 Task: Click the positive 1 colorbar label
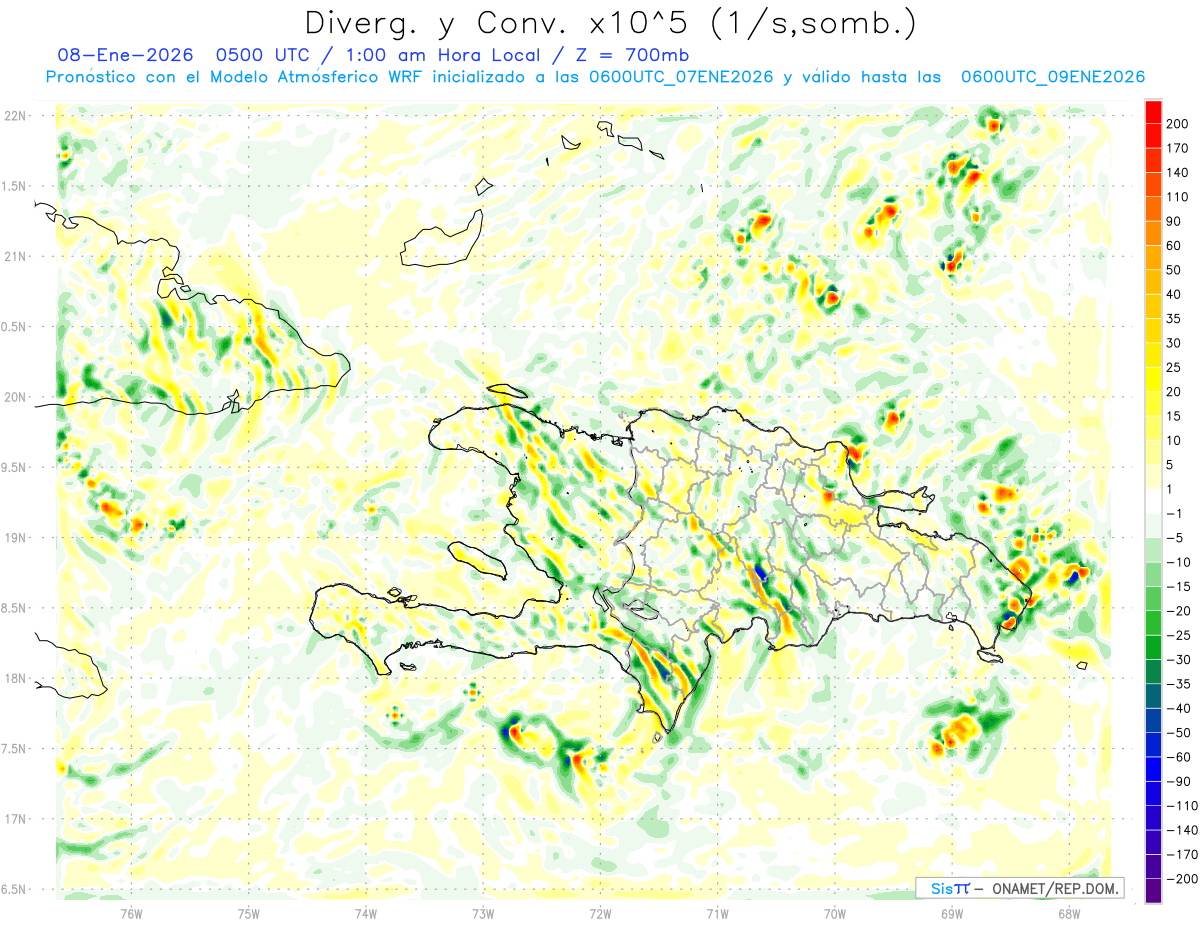[1170, 489]
